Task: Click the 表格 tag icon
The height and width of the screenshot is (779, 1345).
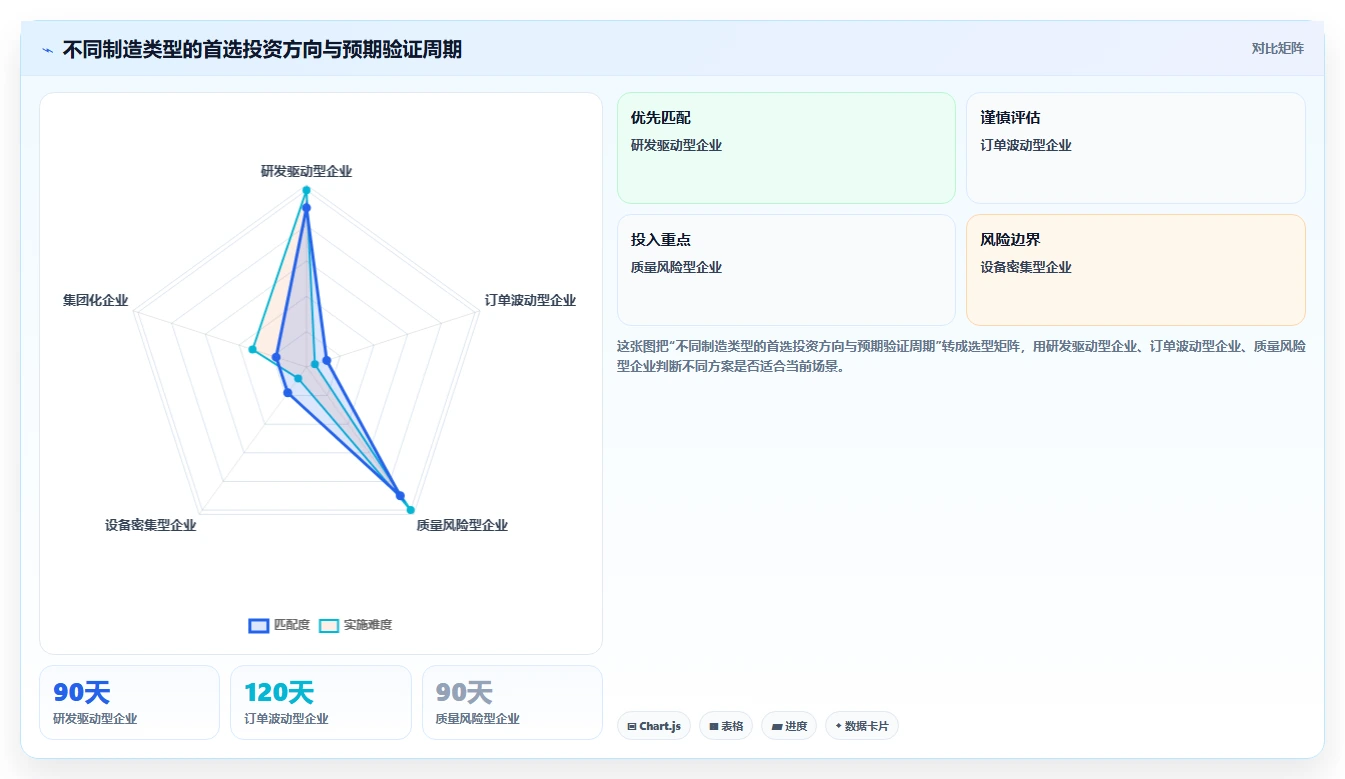Action: point(714,726)
